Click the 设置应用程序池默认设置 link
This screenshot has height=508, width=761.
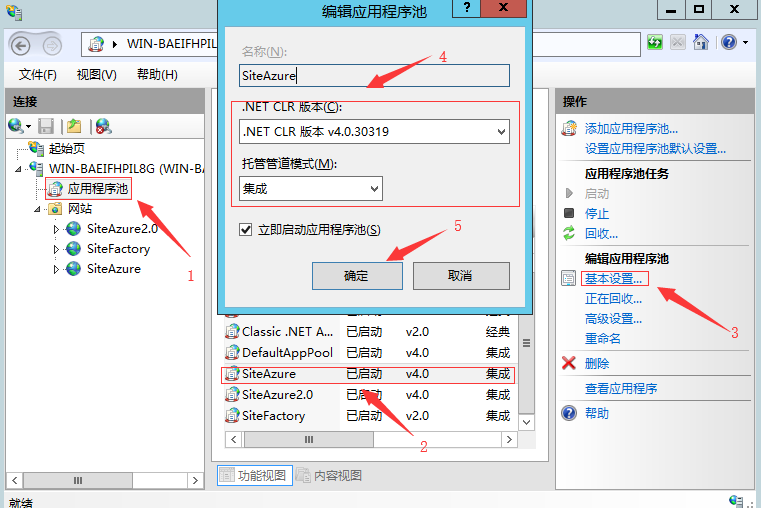pyautogui.click(x=655, y=148)
